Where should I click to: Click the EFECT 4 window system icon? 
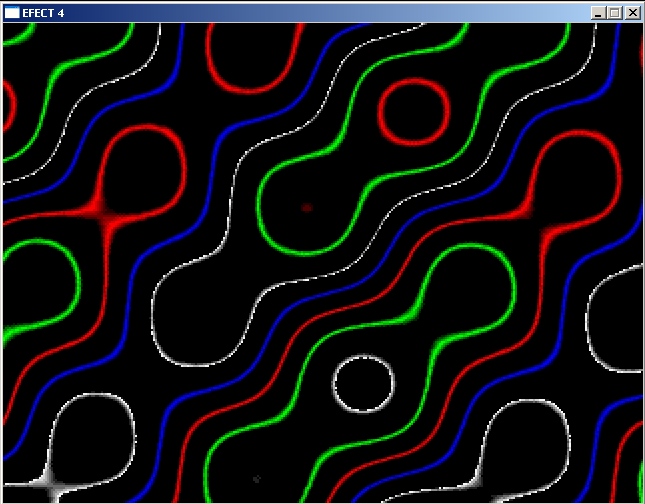12,13
